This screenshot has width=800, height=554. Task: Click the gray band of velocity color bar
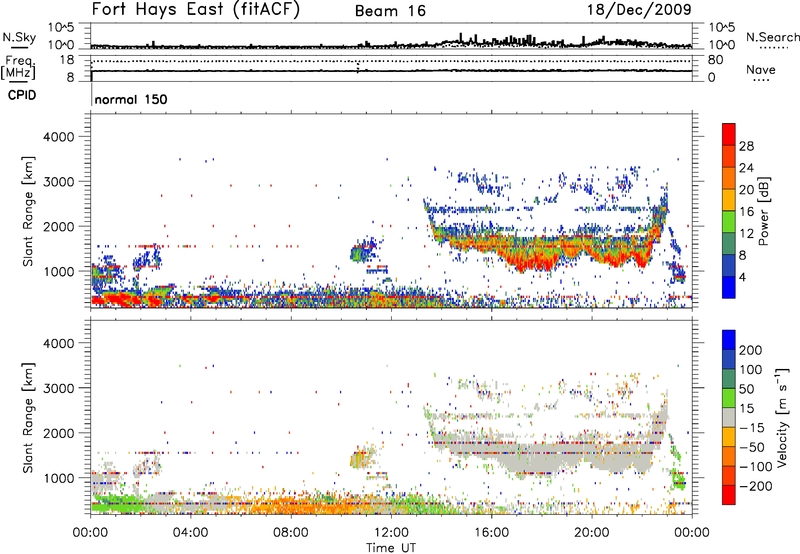(x=729, y=418)
